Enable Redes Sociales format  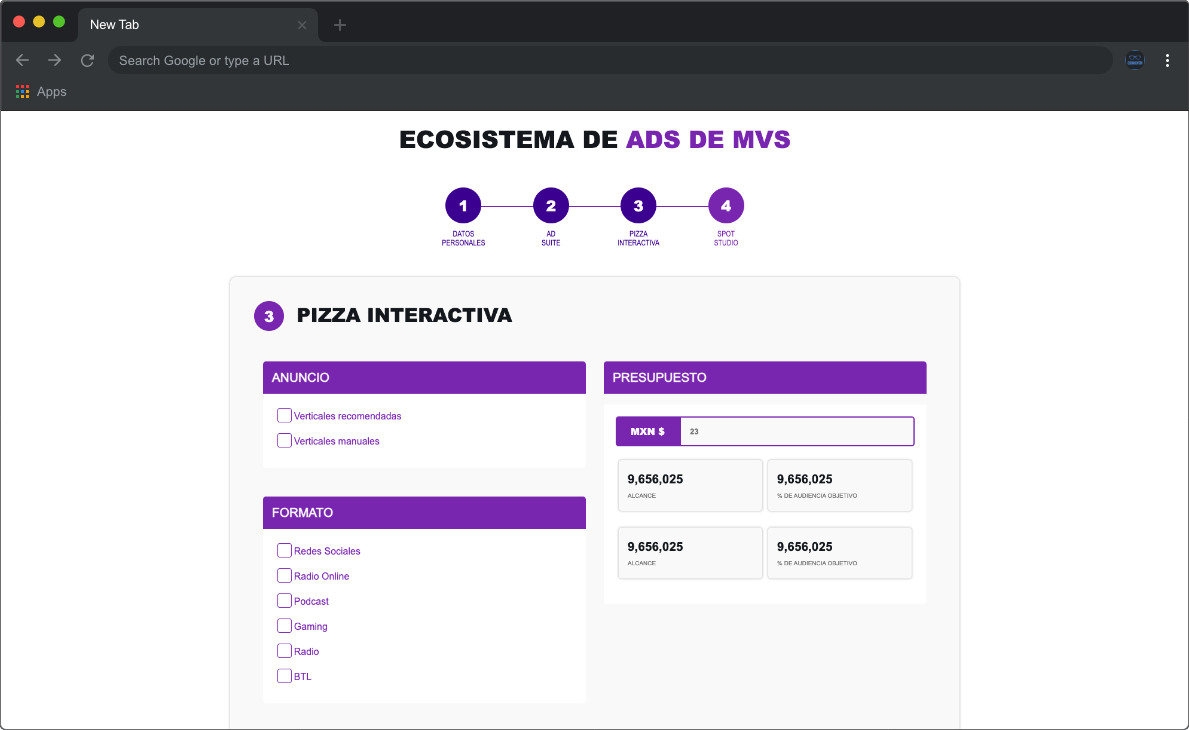coord(284,550)
